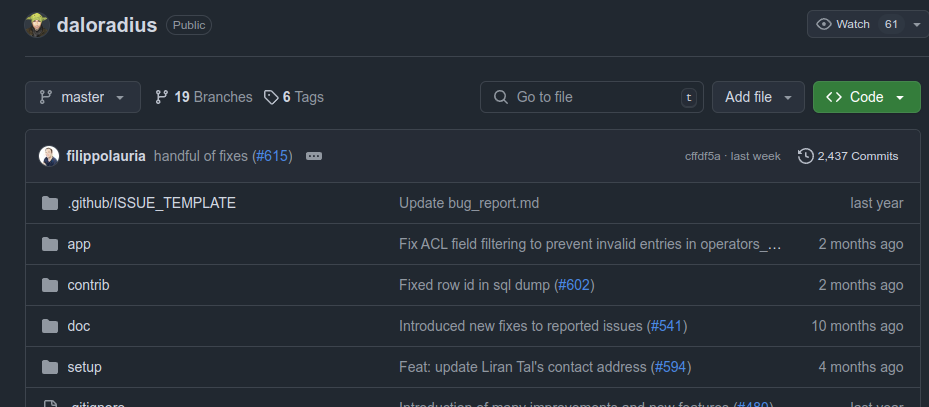The height and width of the screenshot is (407, 929).
Task: Open pull request #615 link
Action: [x=272, y=156]
